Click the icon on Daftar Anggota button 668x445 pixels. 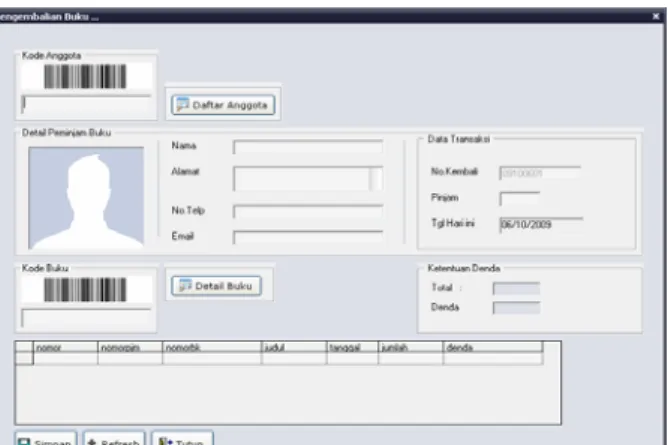coord(183,104)
